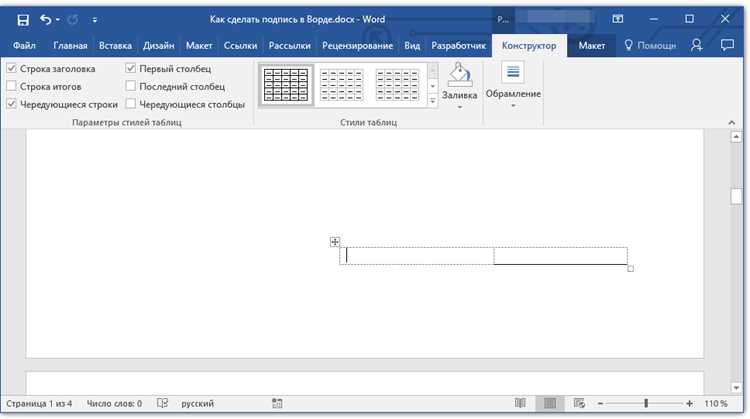Toggle the Чередующиеся столбцы checkbox

(131, 104)
